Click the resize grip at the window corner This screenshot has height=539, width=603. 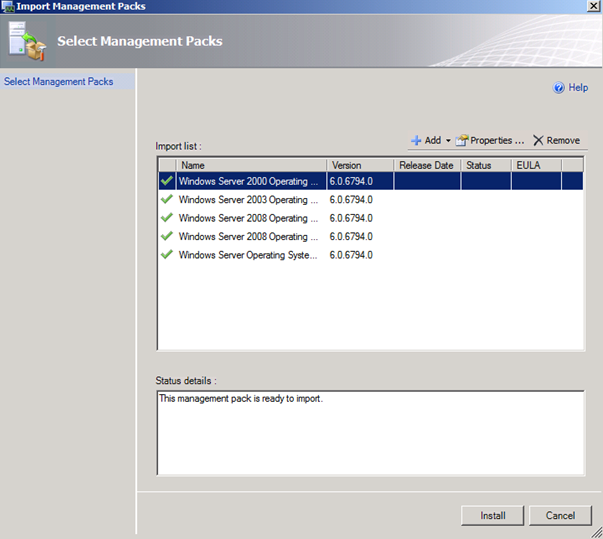coord(597,533)
